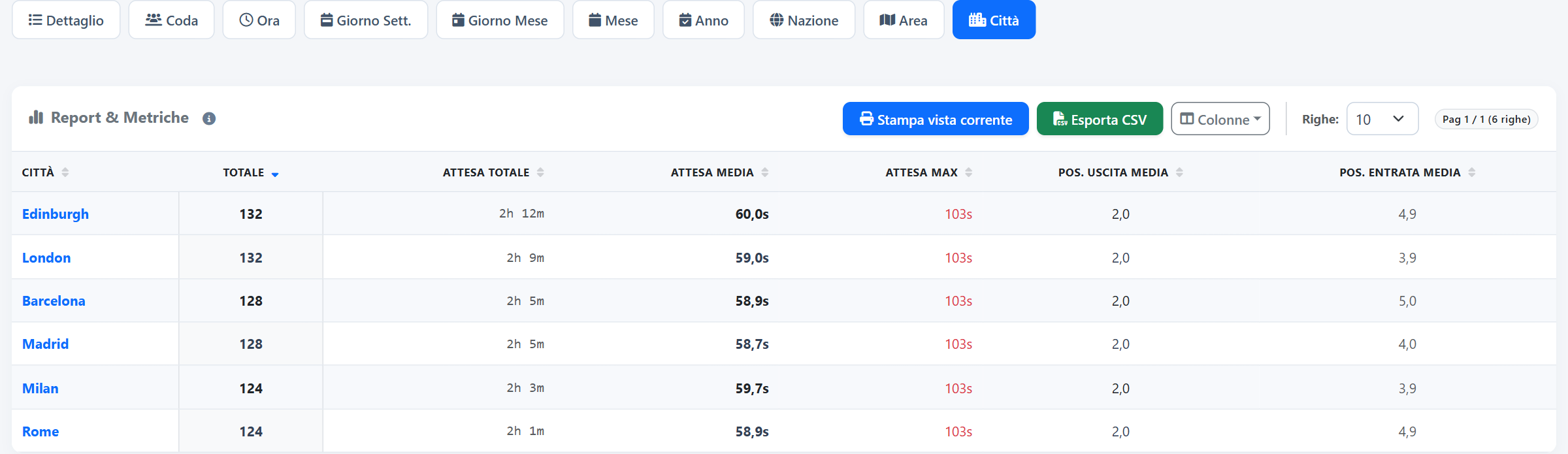Open the Area tab
The image size is (1568, 454).
(904, 20)
